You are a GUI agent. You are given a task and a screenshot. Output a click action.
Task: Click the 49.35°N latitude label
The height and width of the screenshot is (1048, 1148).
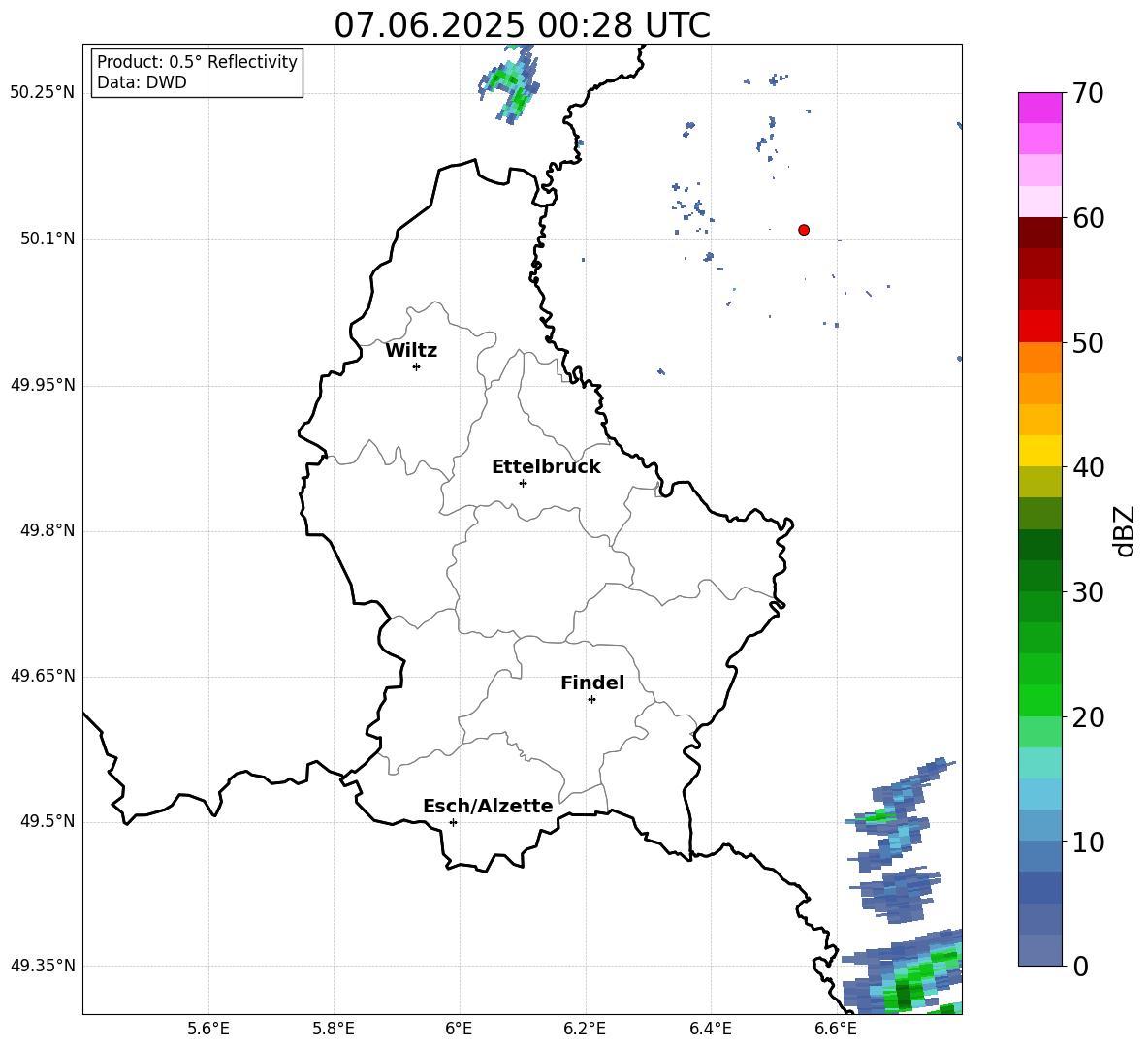click(x=43, y=967)
